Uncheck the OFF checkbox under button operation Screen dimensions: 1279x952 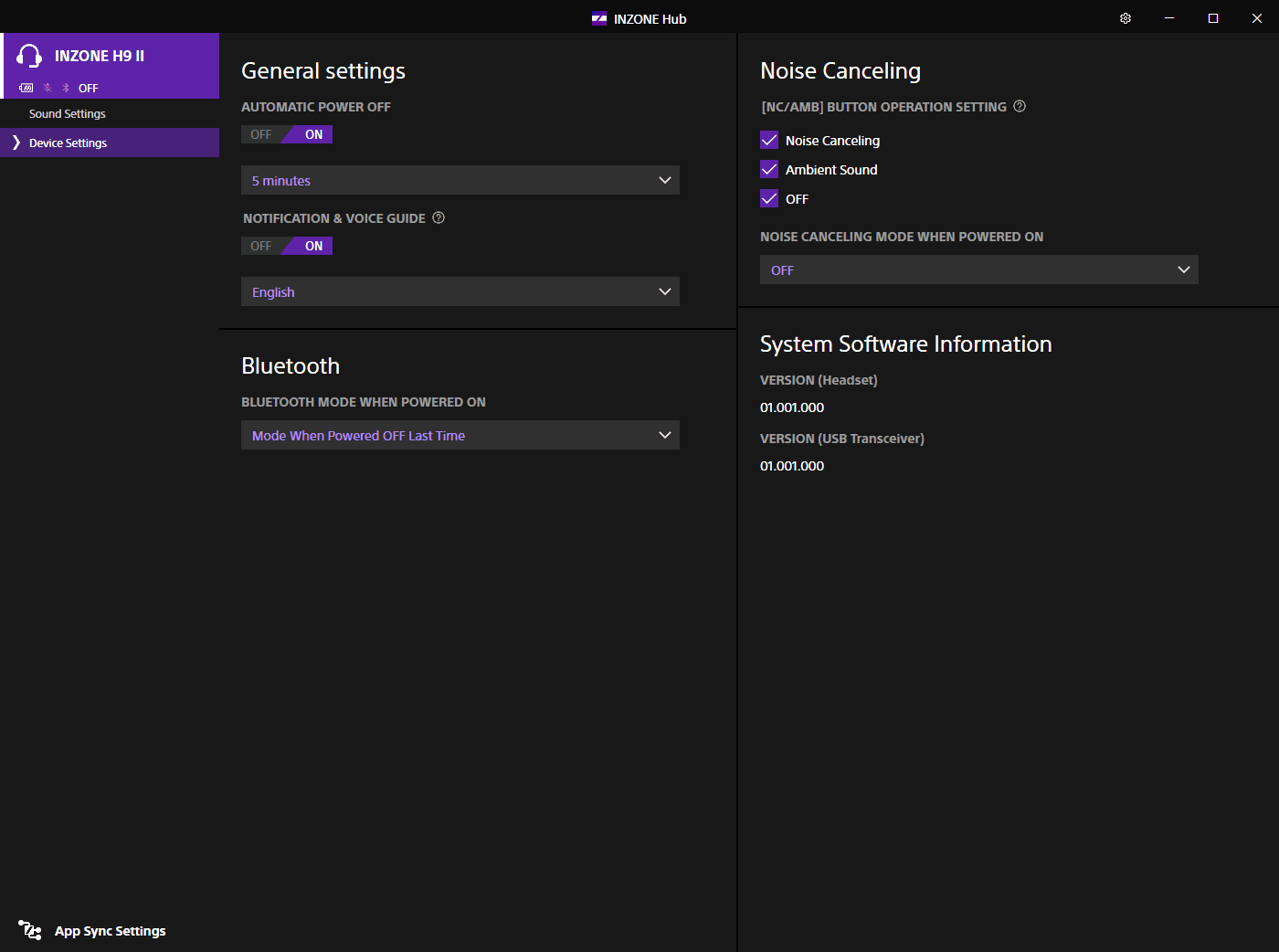click(x=769, y=199)
